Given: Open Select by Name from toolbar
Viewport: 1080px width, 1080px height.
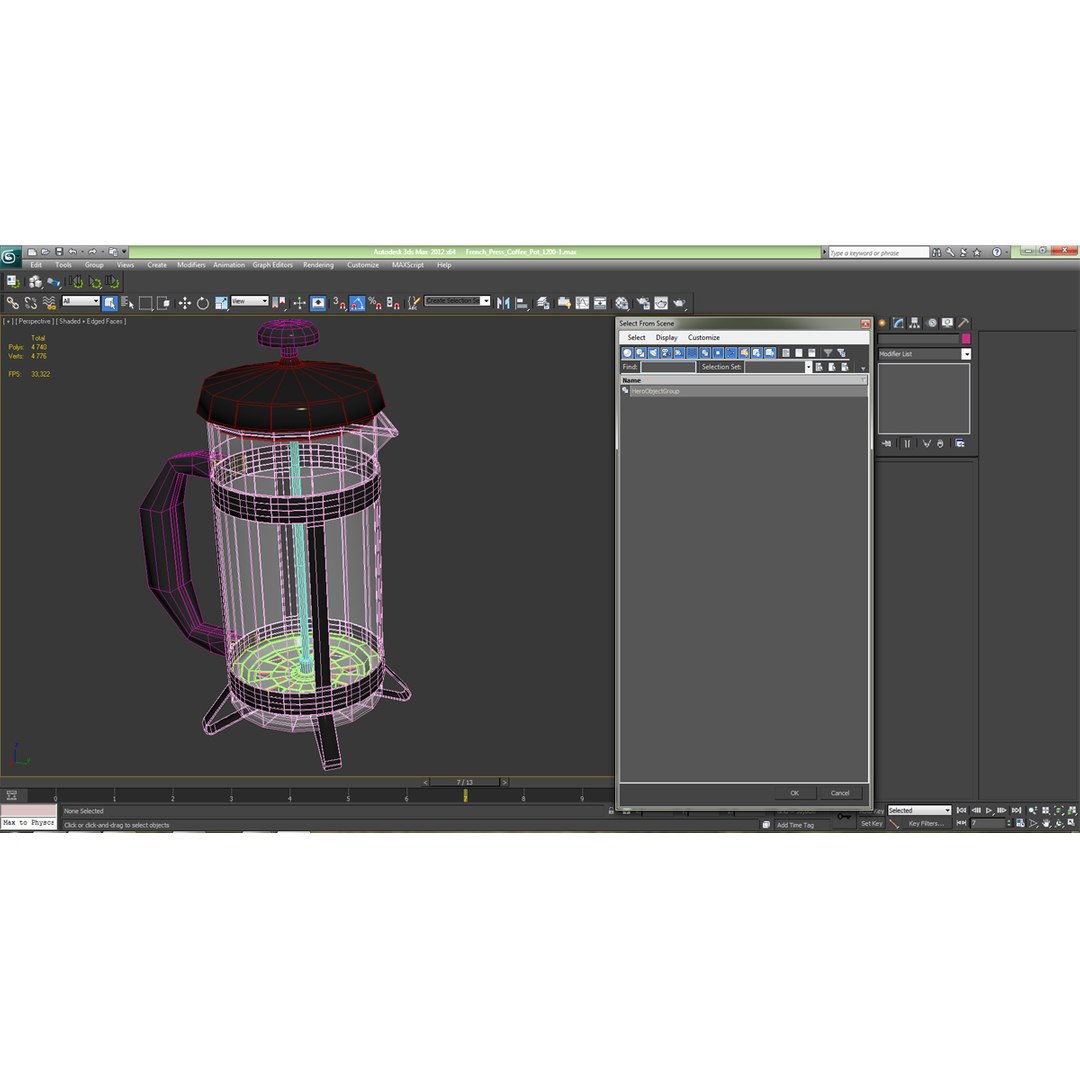Looking at the screenshot, I should click(127, 303).
